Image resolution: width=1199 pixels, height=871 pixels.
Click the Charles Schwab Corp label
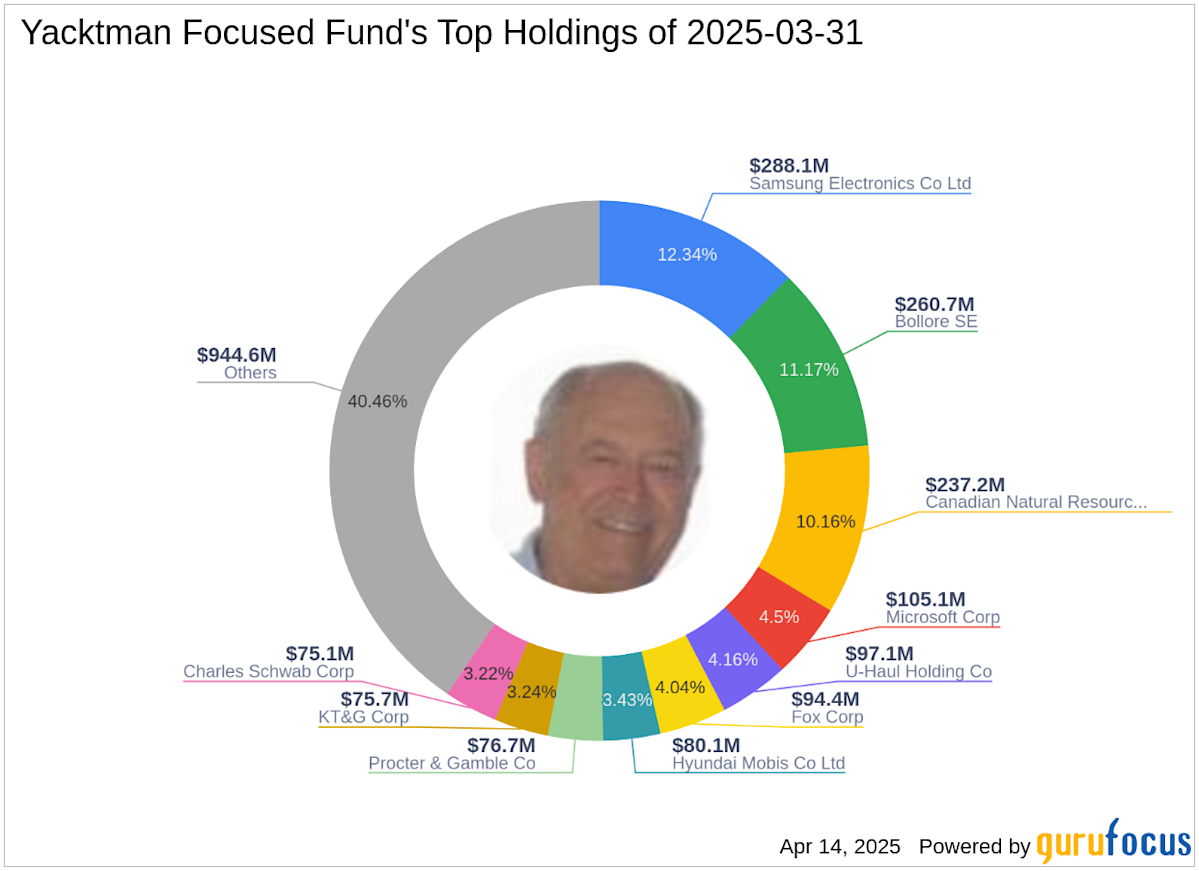pos(268,671)
